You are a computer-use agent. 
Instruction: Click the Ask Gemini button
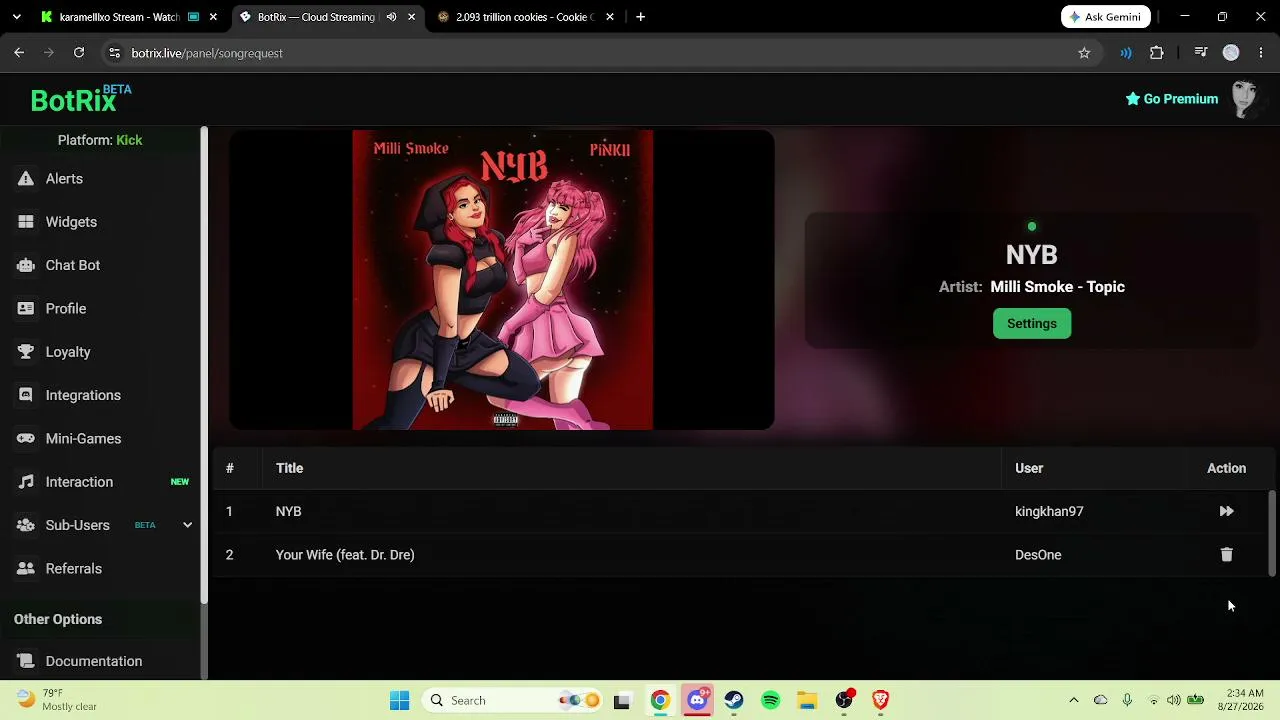[1106, 17]
